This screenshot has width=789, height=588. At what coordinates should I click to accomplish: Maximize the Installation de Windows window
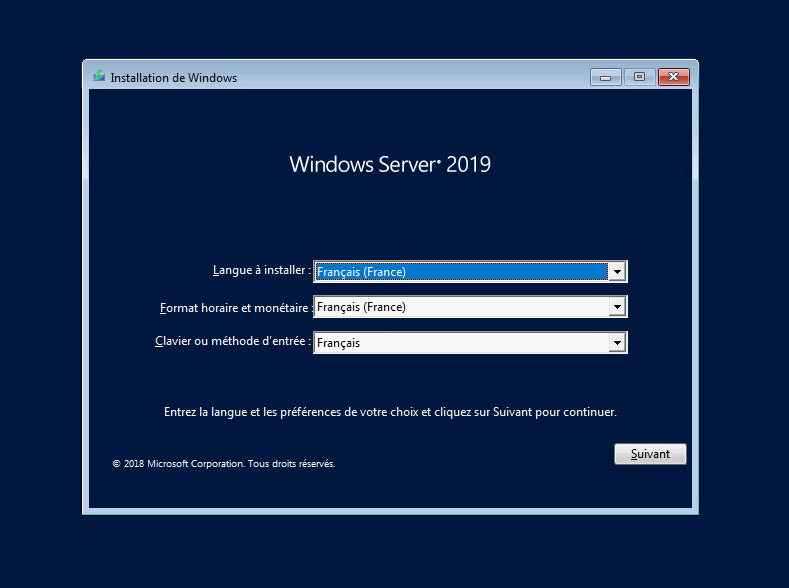tap(640, 77)
